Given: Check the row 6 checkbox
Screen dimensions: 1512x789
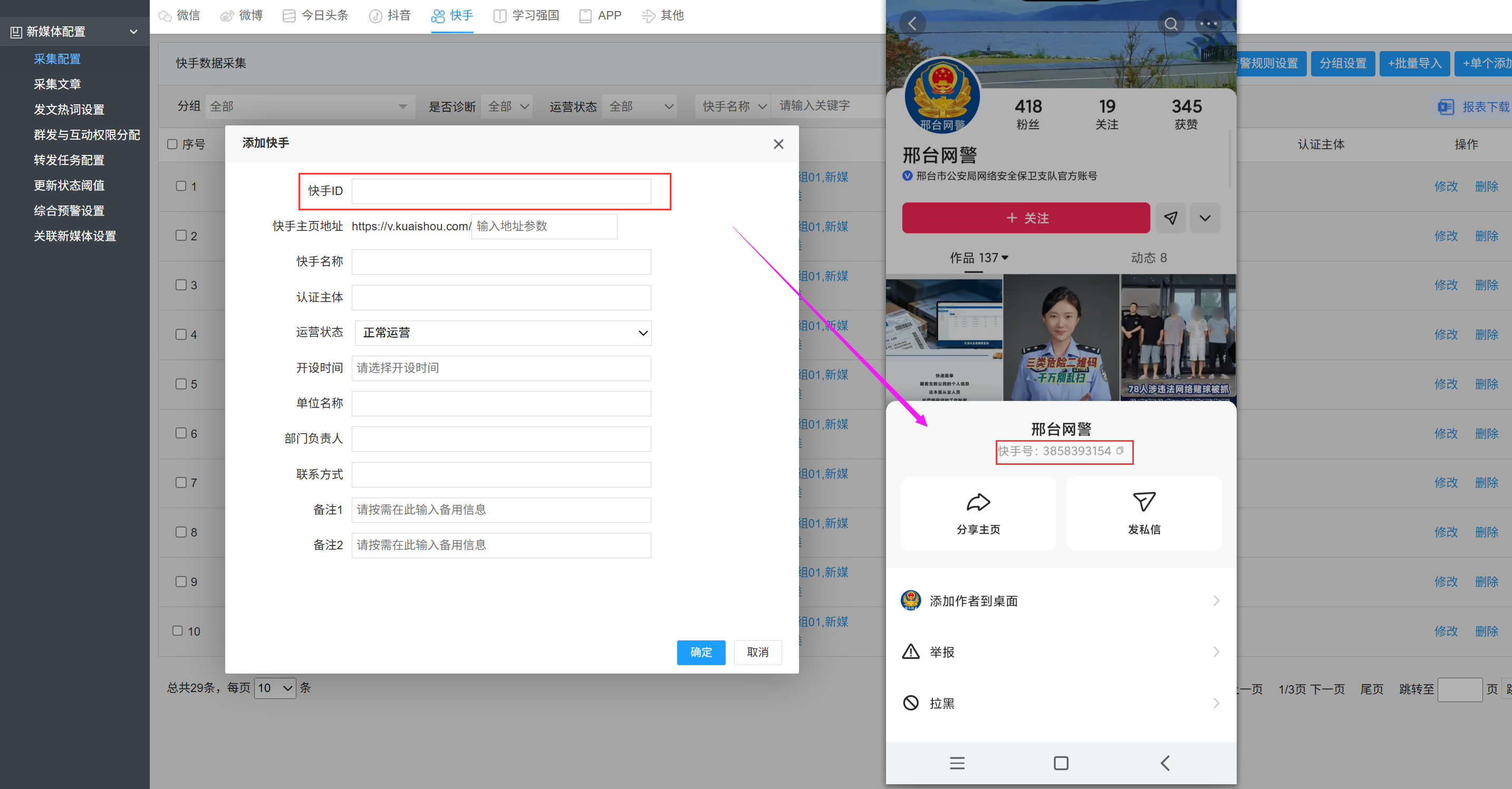Looking at the screenshot, I should click(181, 433).
